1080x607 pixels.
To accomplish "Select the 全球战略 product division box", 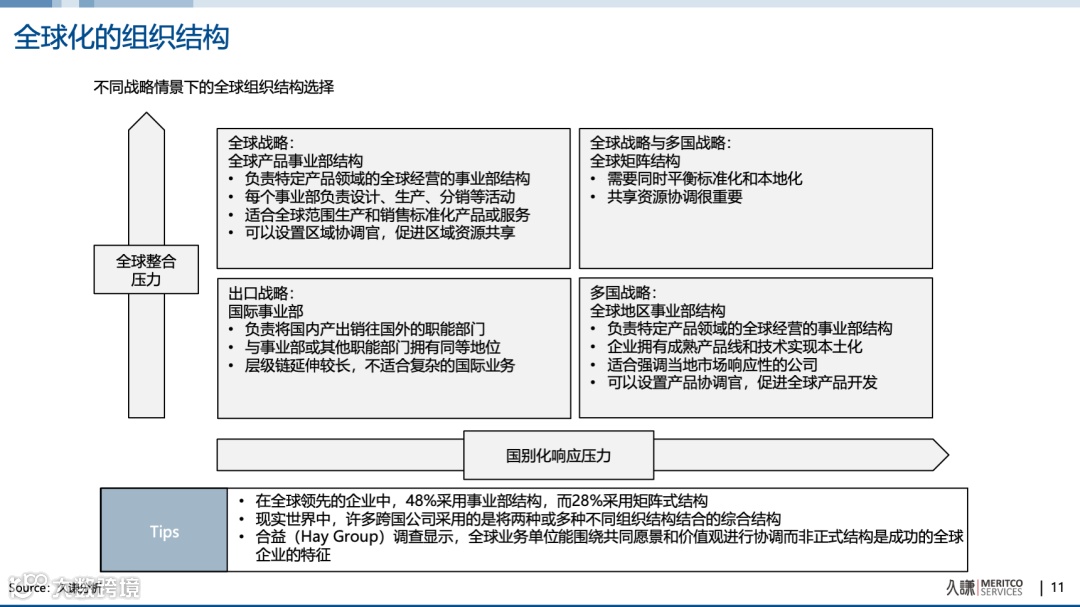I will point(393,197).
